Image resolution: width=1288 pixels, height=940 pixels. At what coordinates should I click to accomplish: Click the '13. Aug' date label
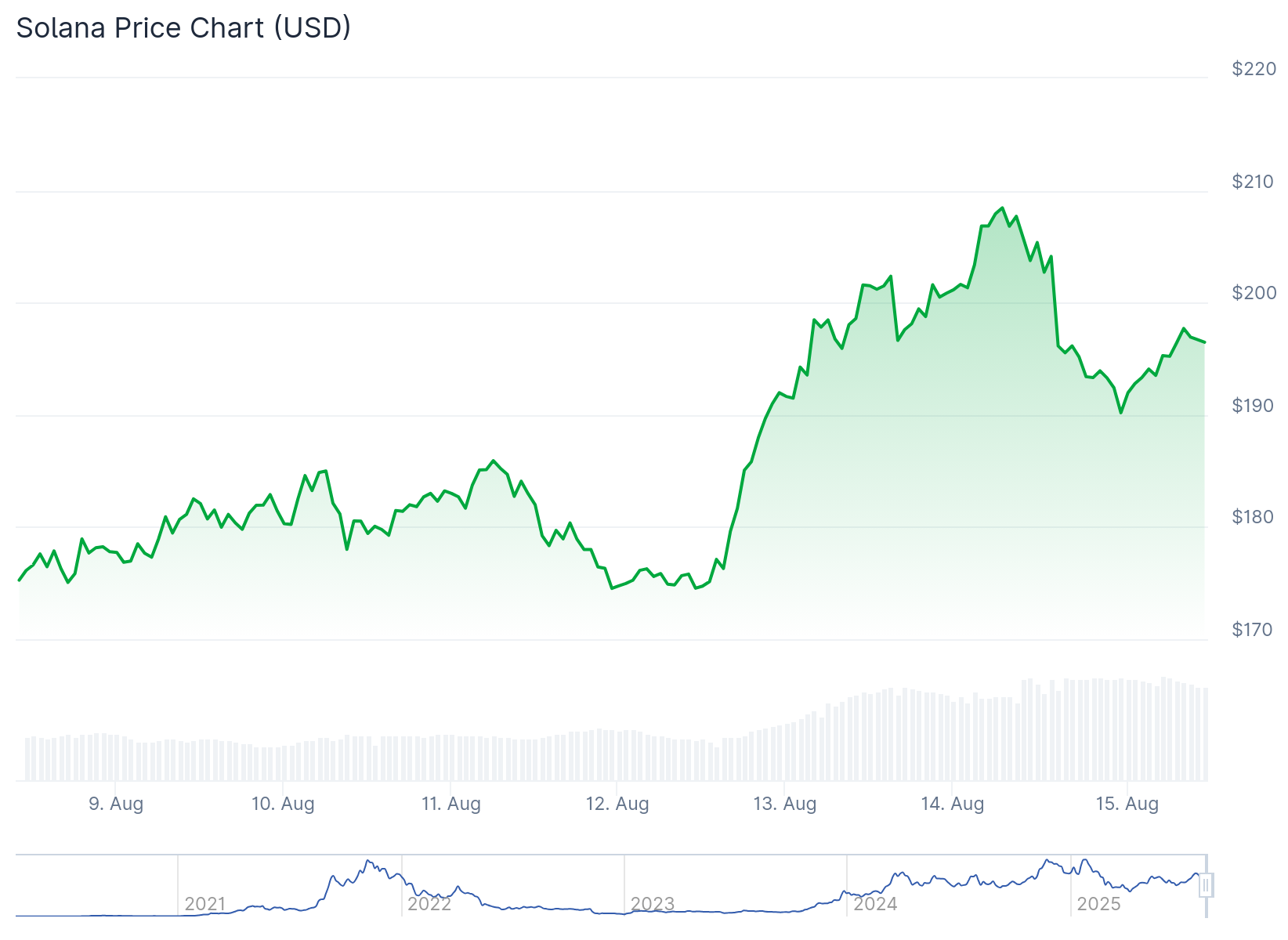click(785, 804)
